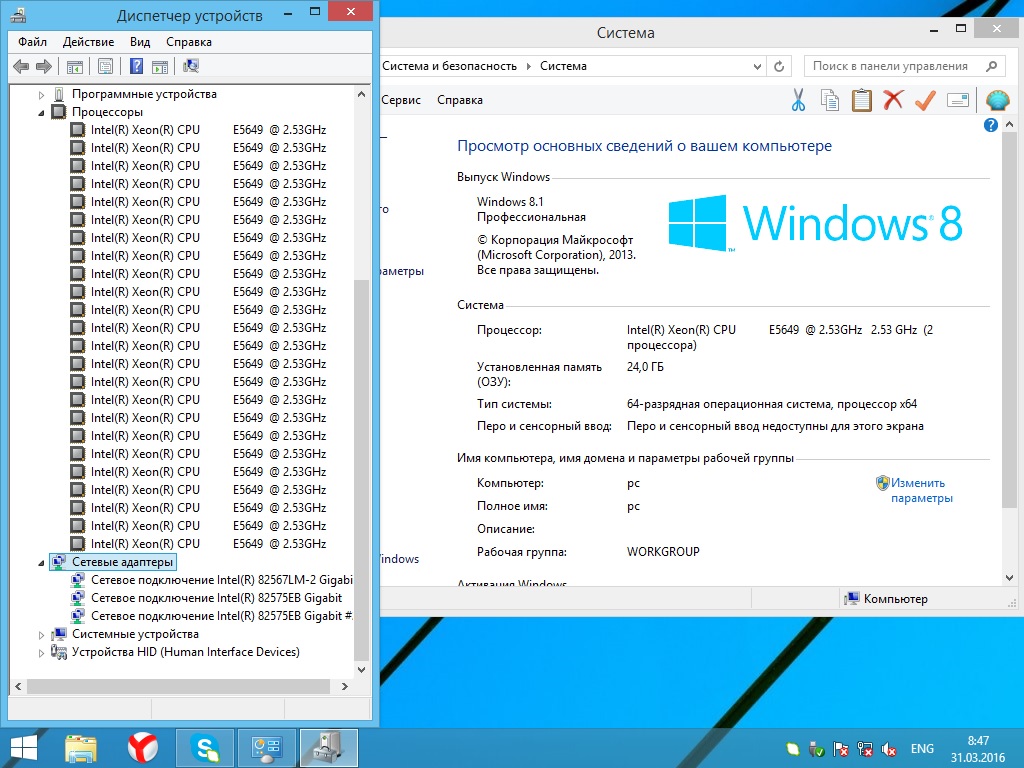The height and width of the screenshot is (768, 1024).
Task: Collapse the Сетевые адаптеры node
Action: [41, 562]
